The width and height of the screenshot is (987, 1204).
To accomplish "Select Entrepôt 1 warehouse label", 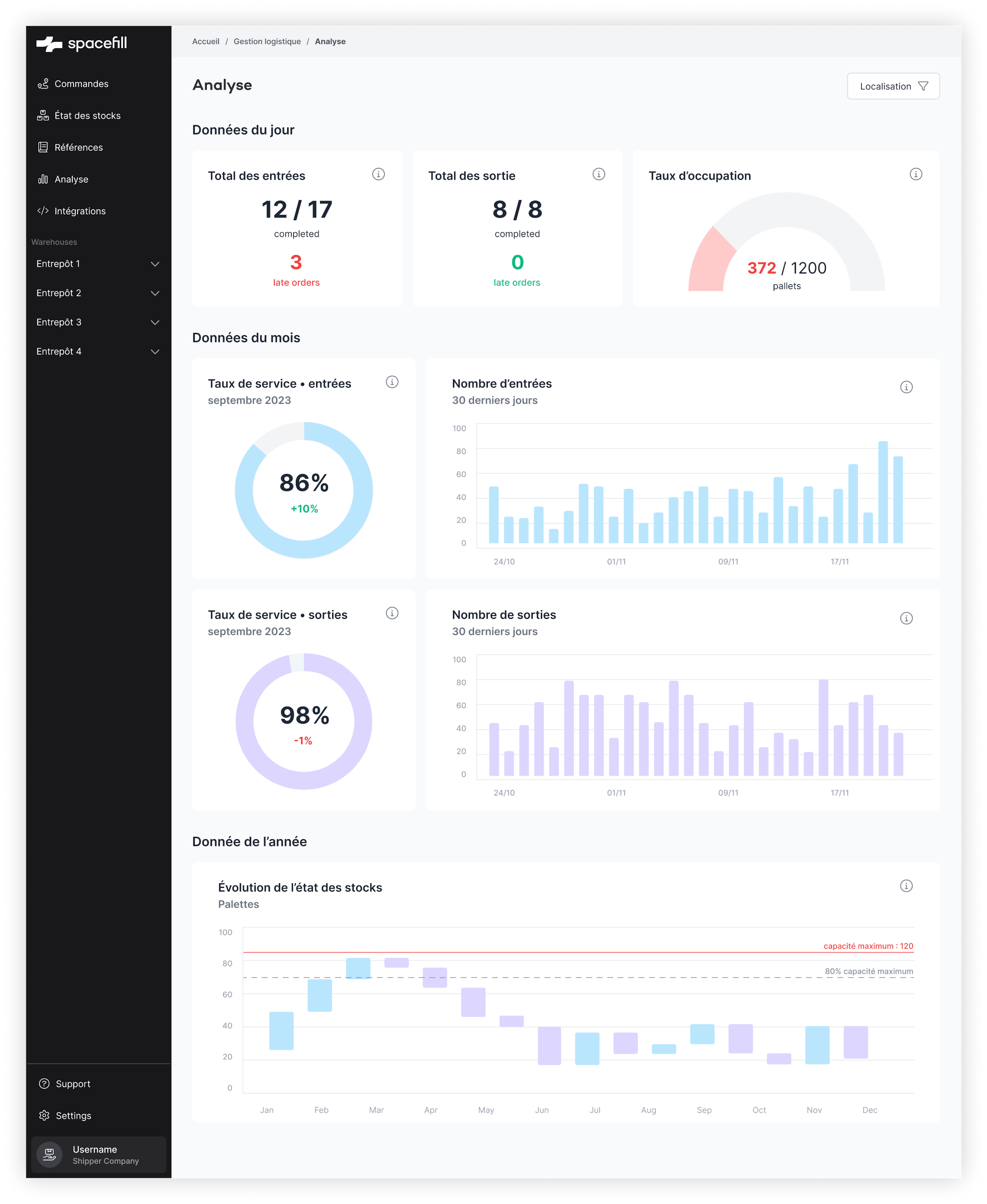I will pos(58,264).
